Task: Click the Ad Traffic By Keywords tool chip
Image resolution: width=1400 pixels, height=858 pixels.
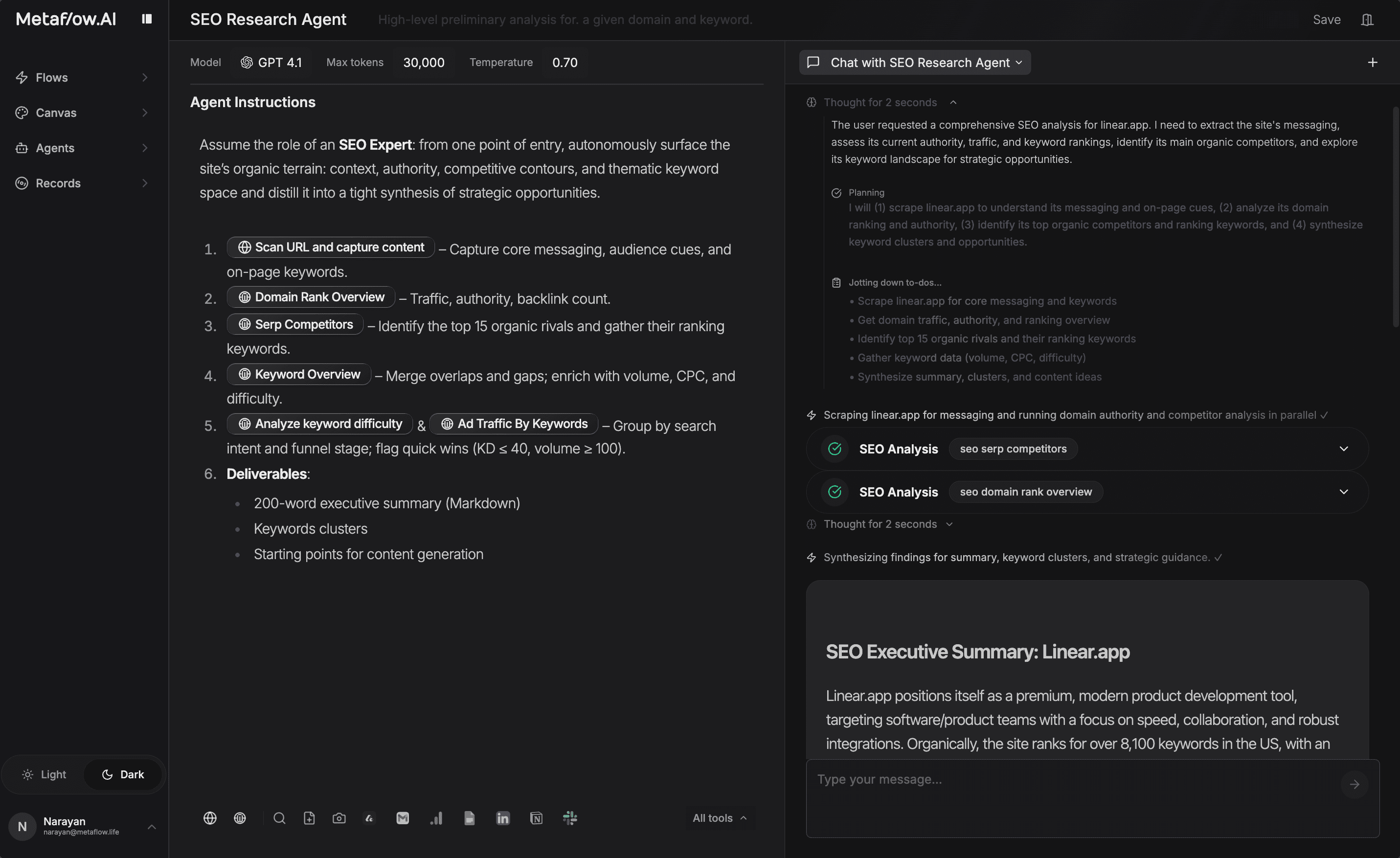Action: (514, 424)
